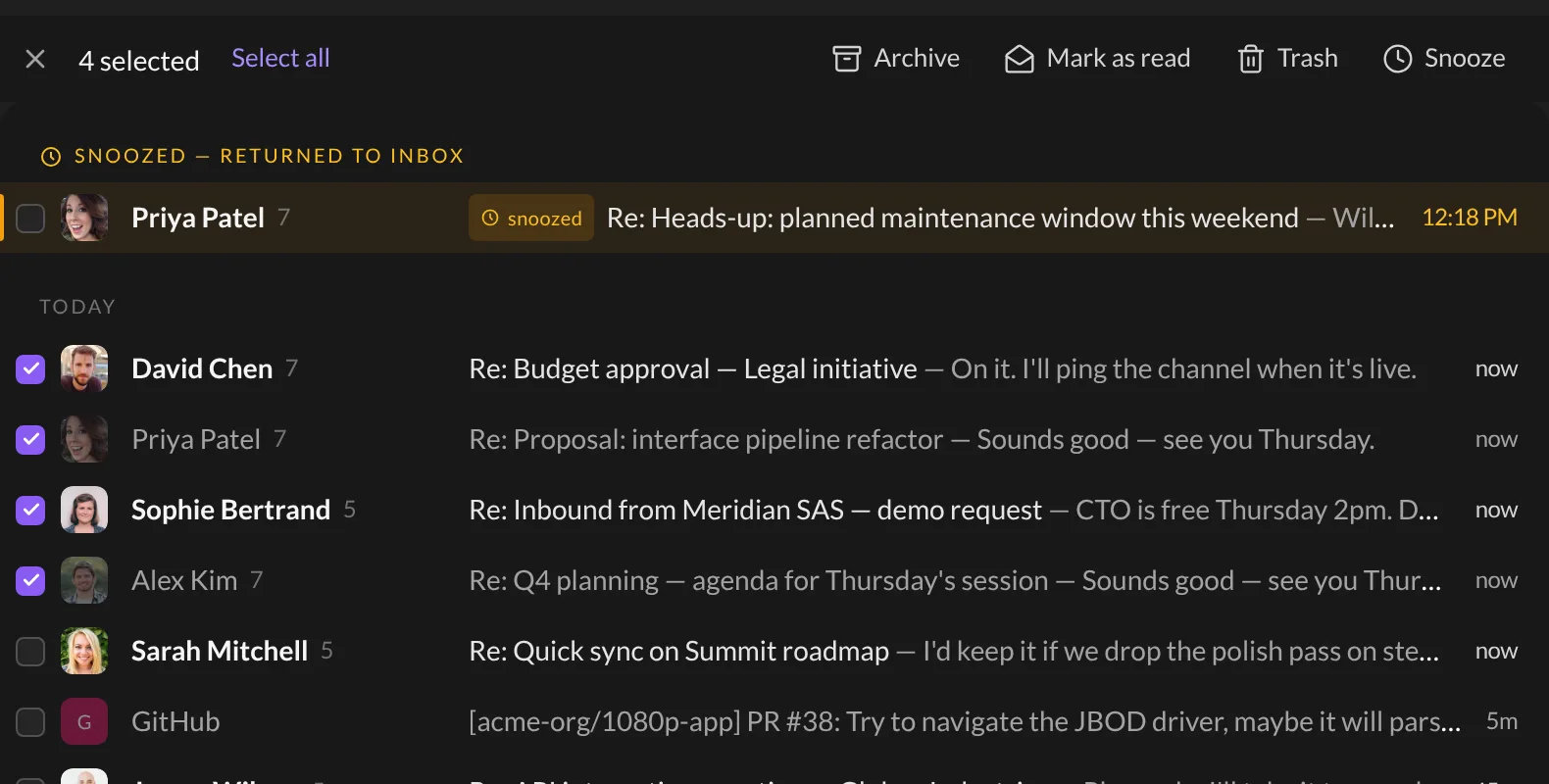The image size is (1549, 784).
Task: Click the GitHub sender avatar
Action: coord(84,721)
